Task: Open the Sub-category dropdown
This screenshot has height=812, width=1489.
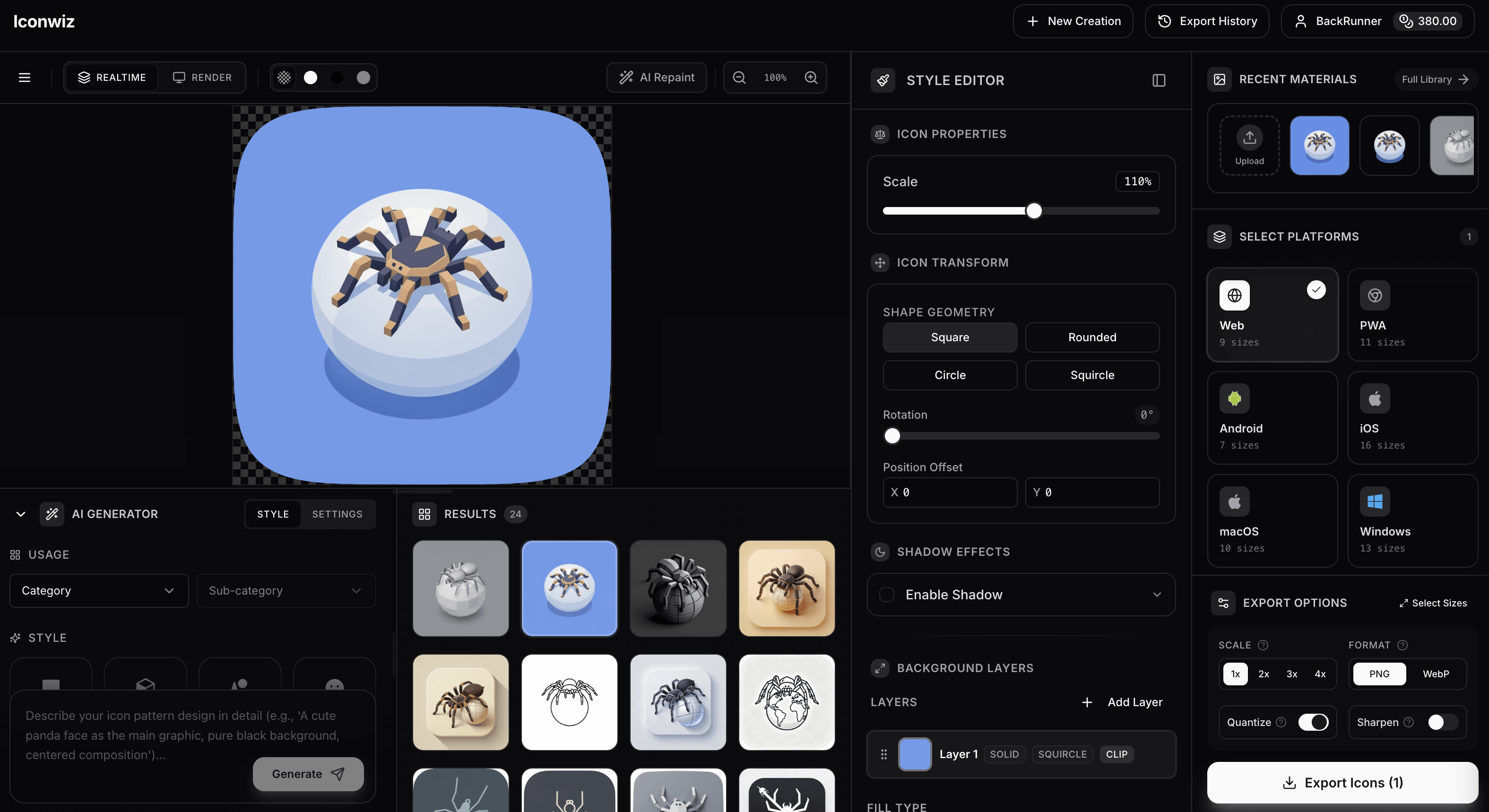Action: [x=286, y=591]
